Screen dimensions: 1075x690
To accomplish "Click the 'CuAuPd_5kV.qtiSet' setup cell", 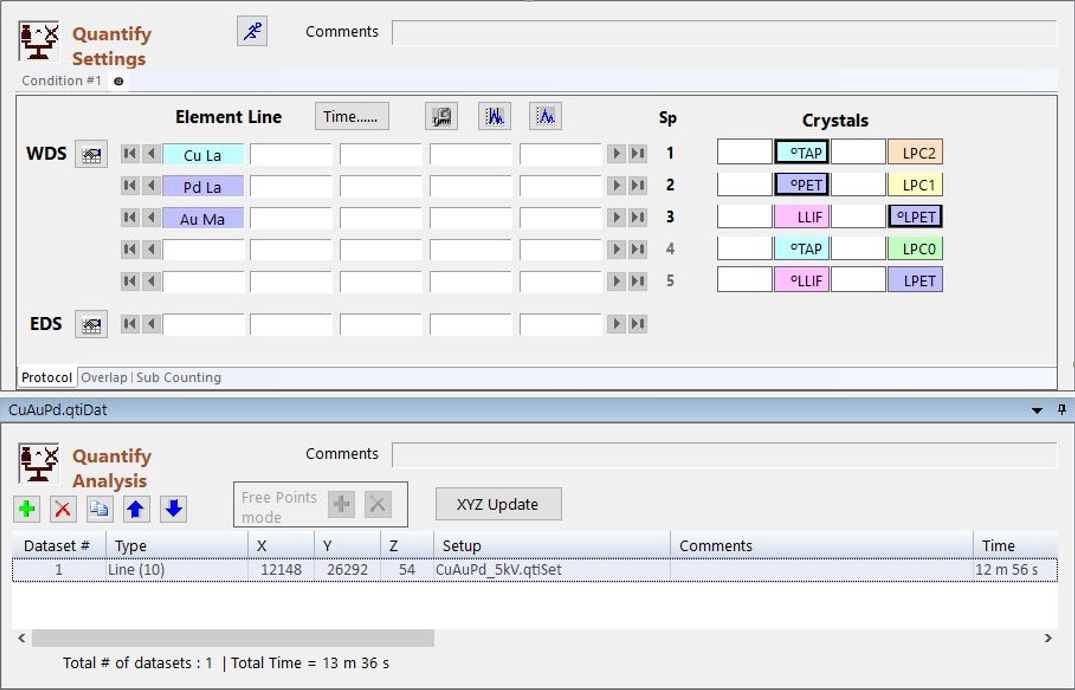I will tap(552, 570).
